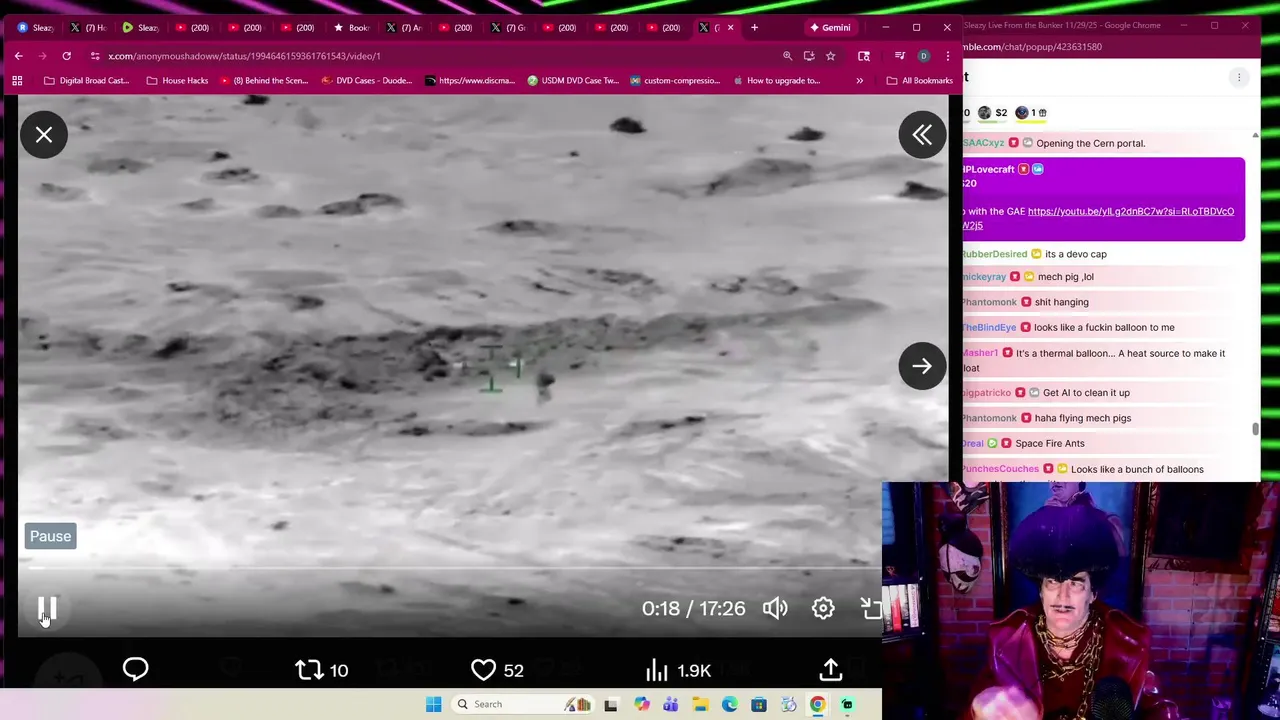Open the DVD Cases - Duode bookmark
The width and height of the screenshot is (1280, 720).
pyautogui.click(x=367, y=81)
